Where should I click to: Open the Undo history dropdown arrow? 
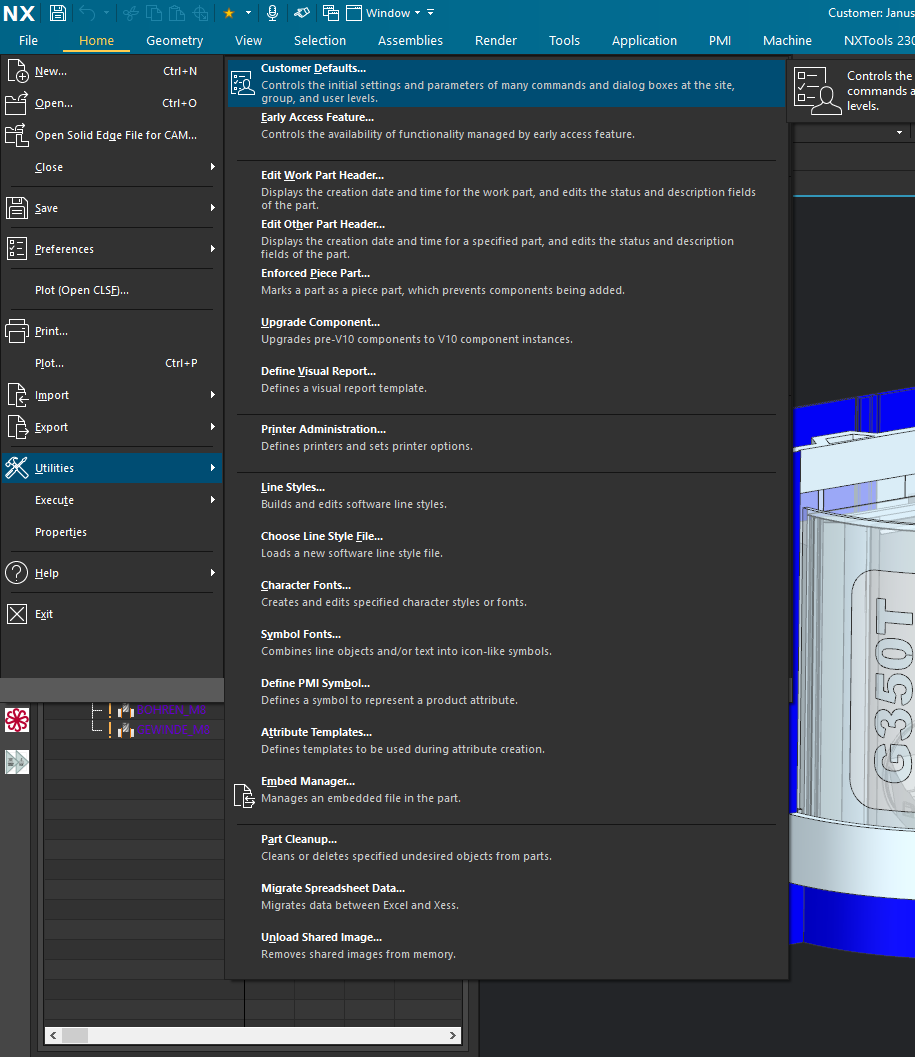pos(107,13)
